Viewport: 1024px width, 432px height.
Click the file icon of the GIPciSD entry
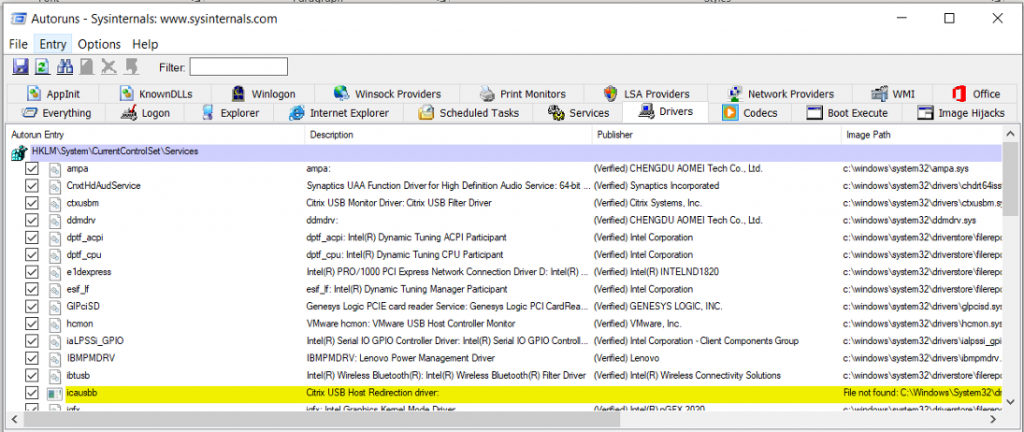point(55,307)
